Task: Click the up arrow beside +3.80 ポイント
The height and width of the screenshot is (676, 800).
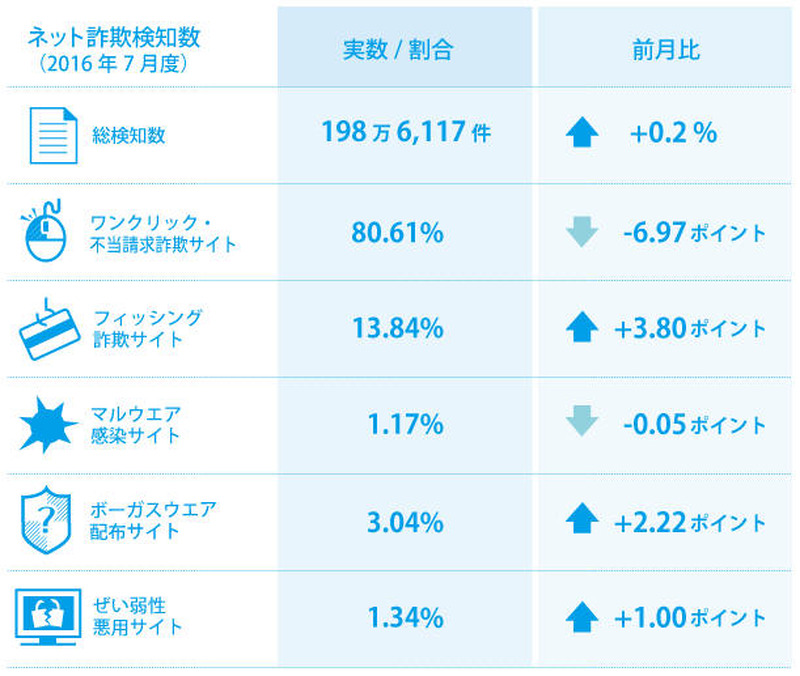Action: click(581, 328)
